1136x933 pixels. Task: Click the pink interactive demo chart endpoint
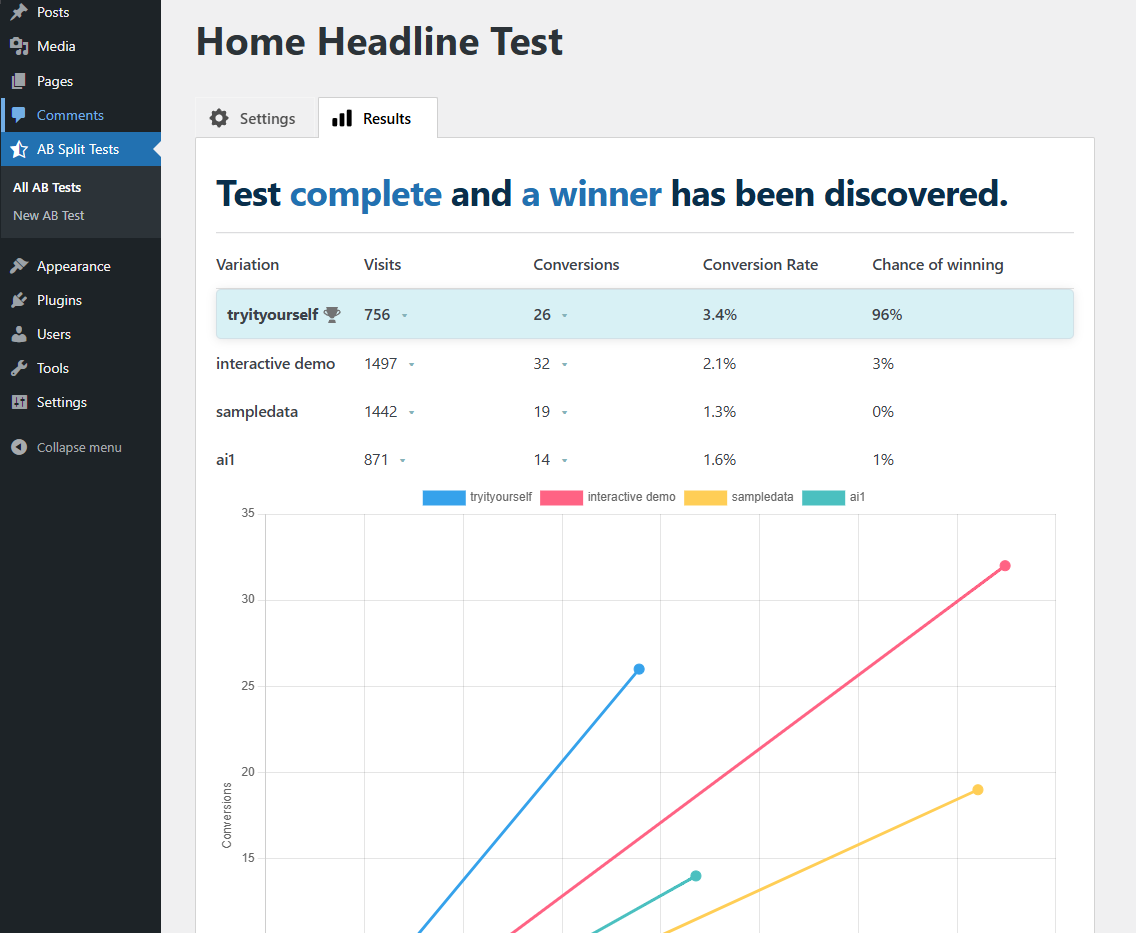1005,566
